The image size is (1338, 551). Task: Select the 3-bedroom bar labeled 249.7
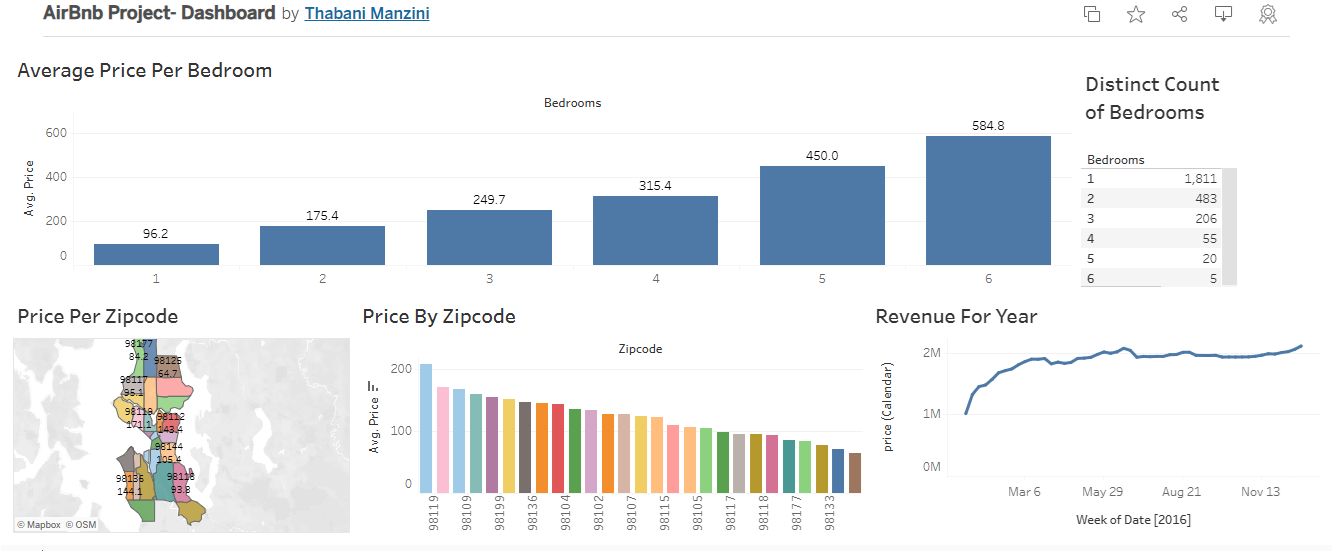(489, 237)
